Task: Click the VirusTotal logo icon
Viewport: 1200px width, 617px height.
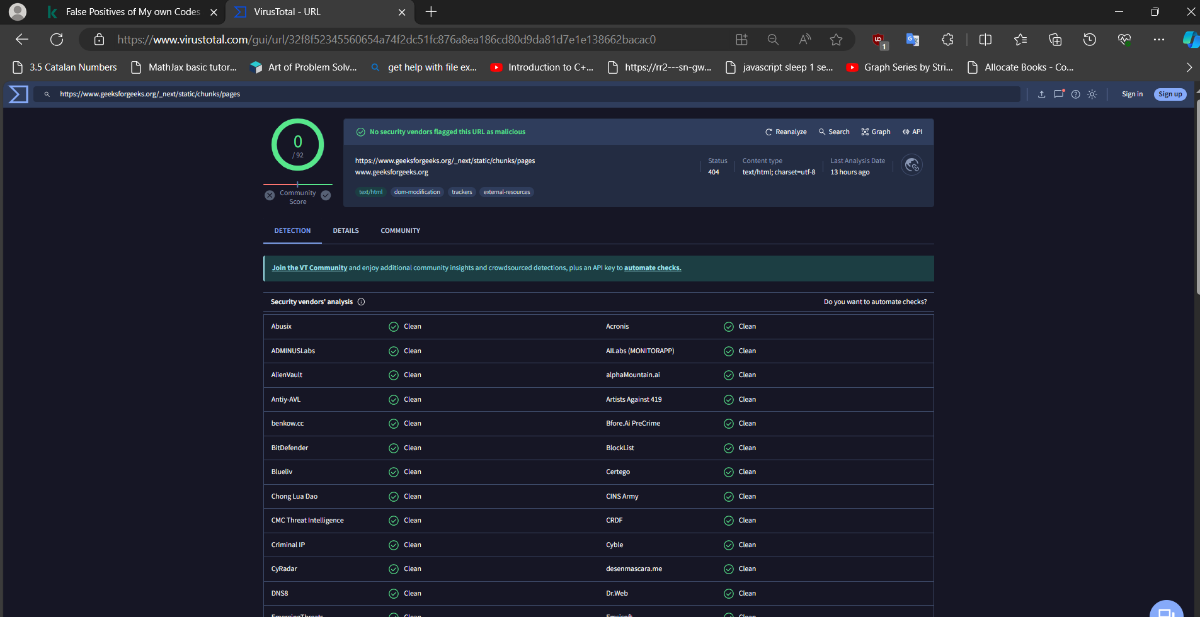Action: pos(18,94)
